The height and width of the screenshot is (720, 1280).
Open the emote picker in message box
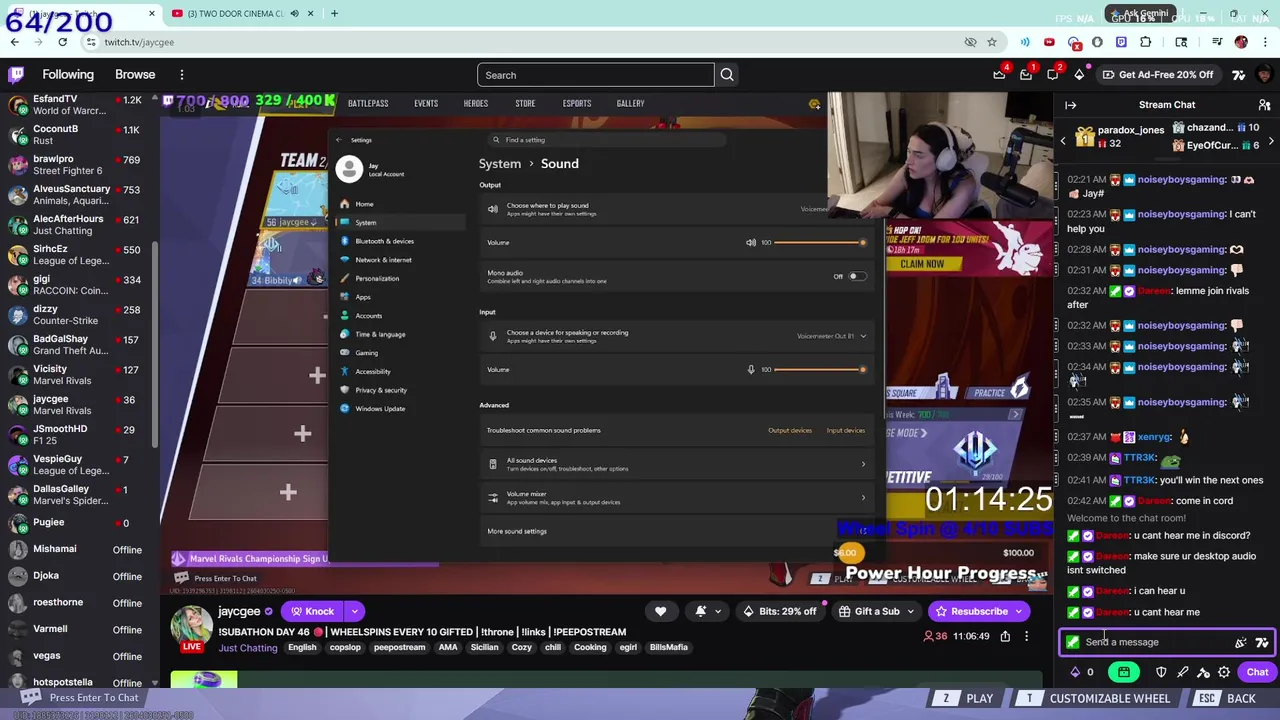coord(1241,642)
